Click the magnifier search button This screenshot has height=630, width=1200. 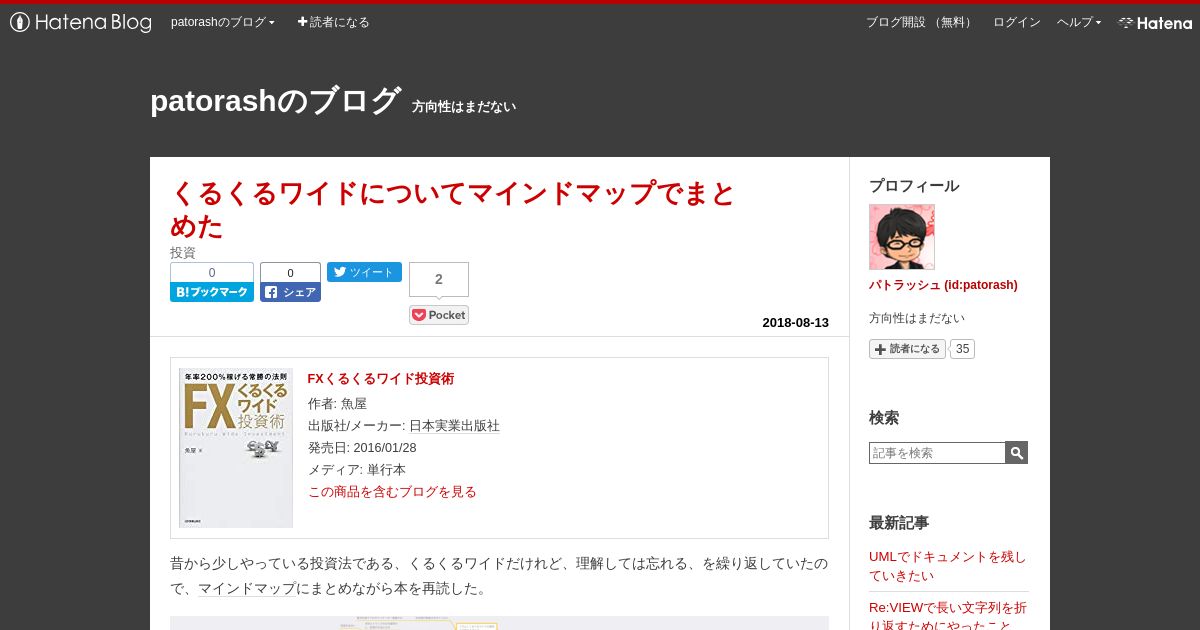(1017, 453)
